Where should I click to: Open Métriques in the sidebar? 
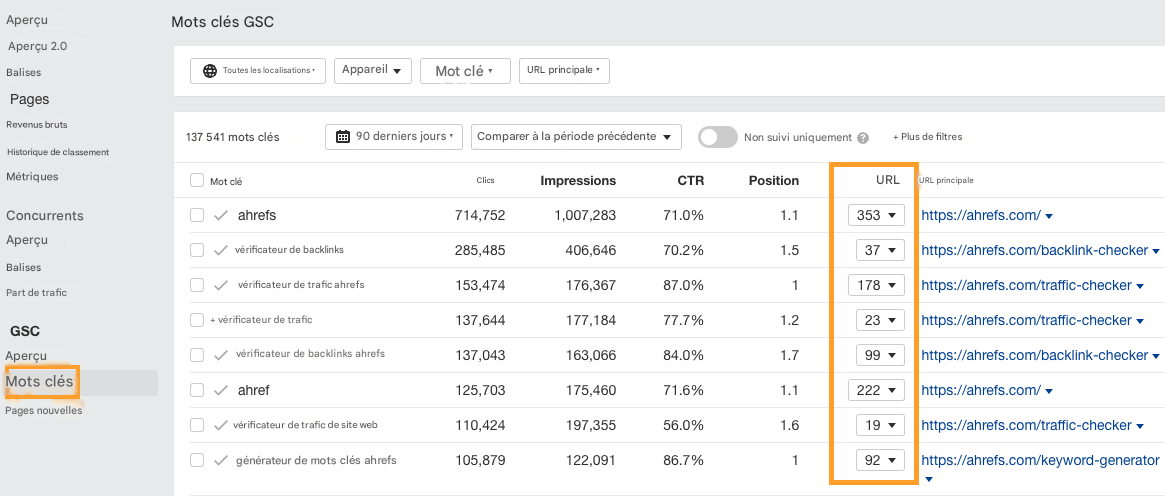(x=32, y=177)
